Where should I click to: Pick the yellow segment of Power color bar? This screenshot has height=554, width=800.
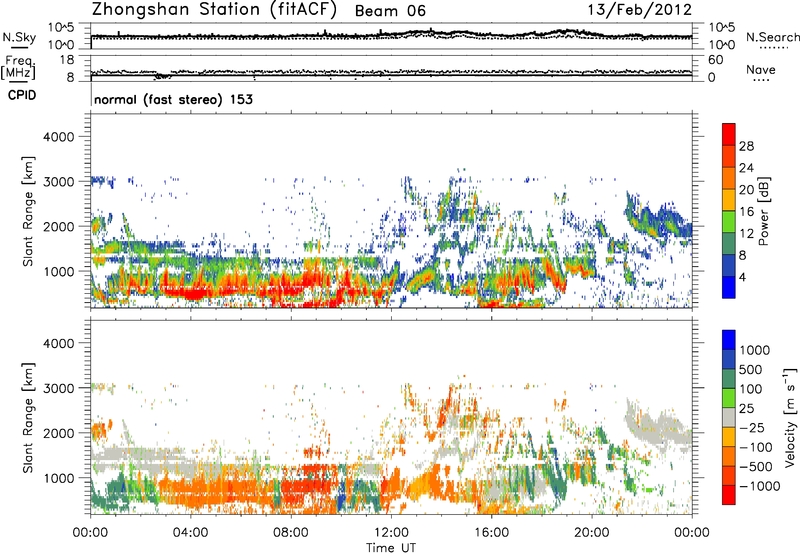pos(729,200)
